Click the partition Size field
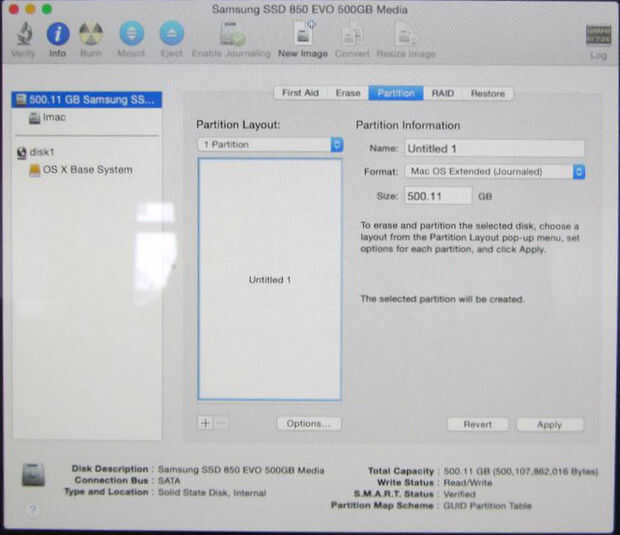Screen dimensions: 620x535 click(x=438, y=196)
